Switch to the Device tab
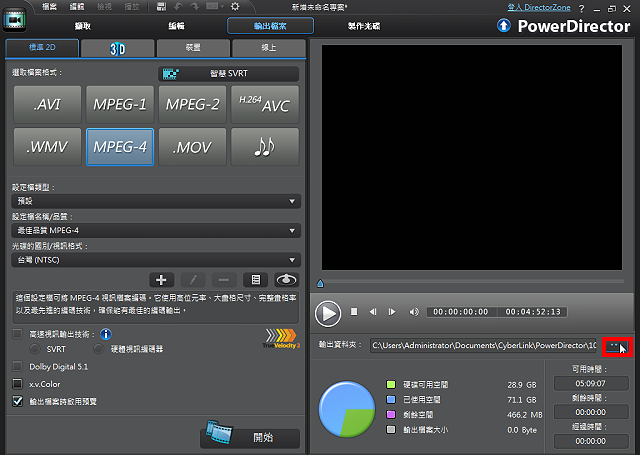Image resolution: width=640 pixels, height=455 pixels. [x=193, y=49]
